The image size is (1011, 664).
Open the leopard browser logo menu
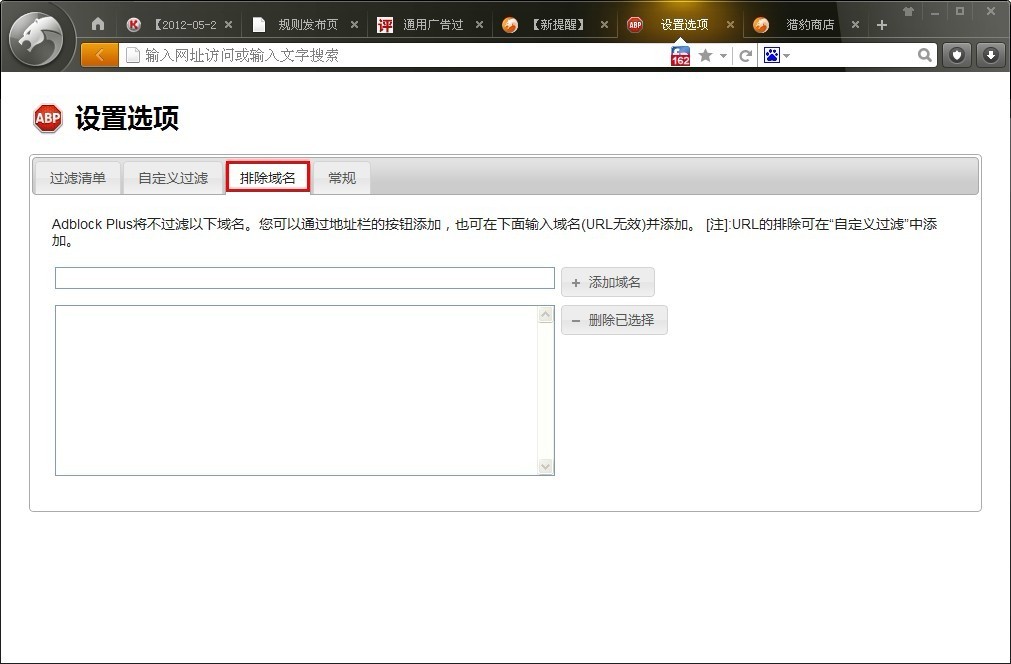pyautogui.click(x=39, y=38)
